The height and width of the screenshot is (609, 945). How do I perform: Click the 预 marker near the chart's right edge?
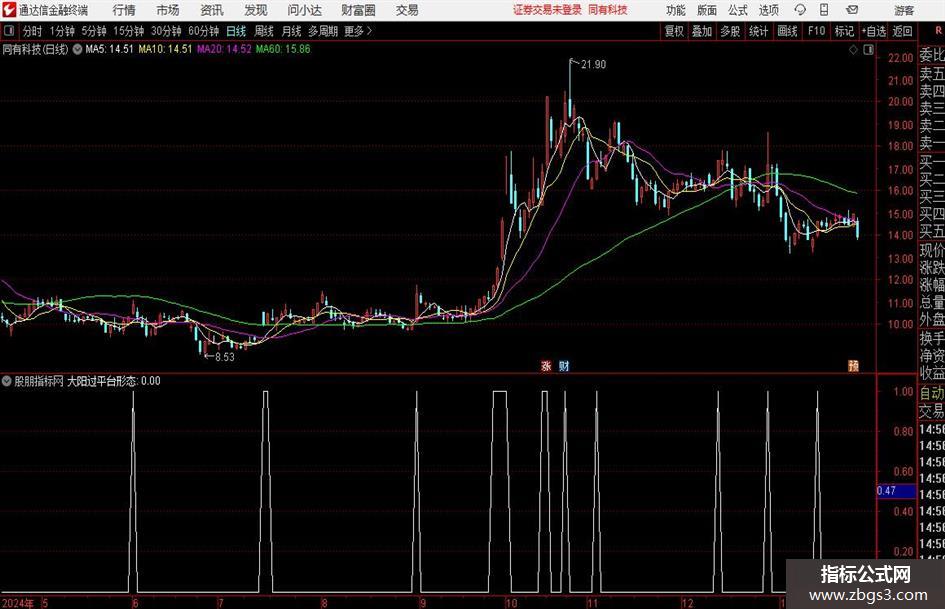pyautogui.click(x=853, y=365)
